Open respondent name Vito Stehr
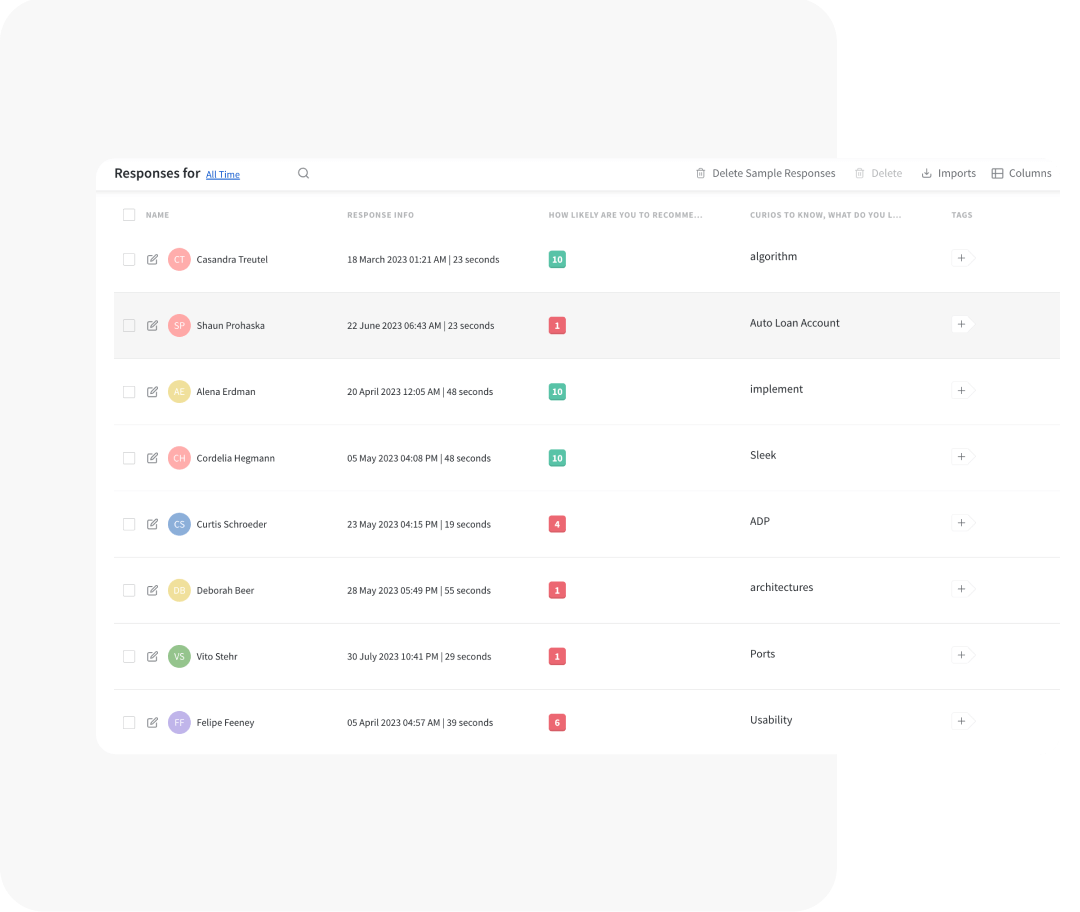Viewport: 1080px width, 912px height. point(217,656)
